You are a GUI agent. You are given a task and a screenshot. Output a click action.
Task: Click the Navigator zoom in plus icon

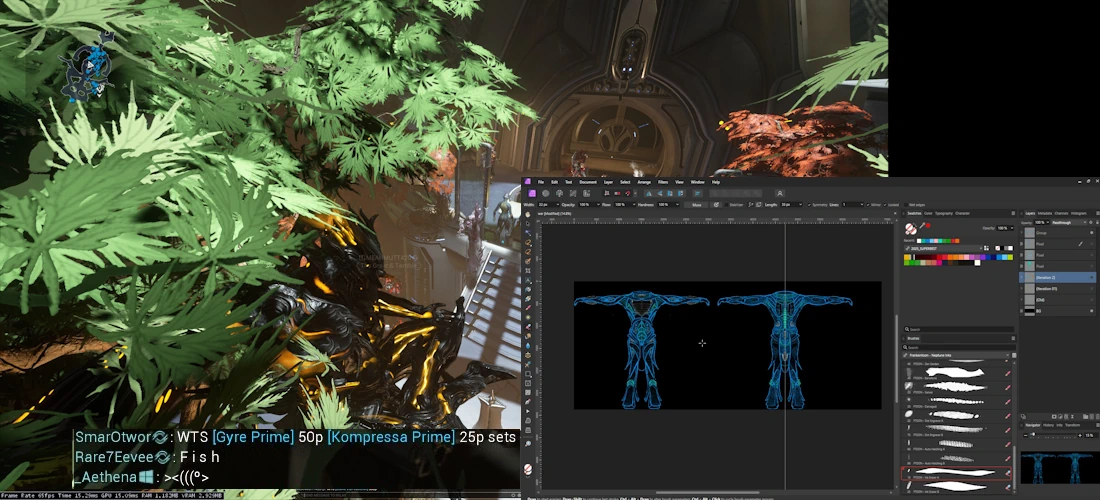pos(1080,435)
